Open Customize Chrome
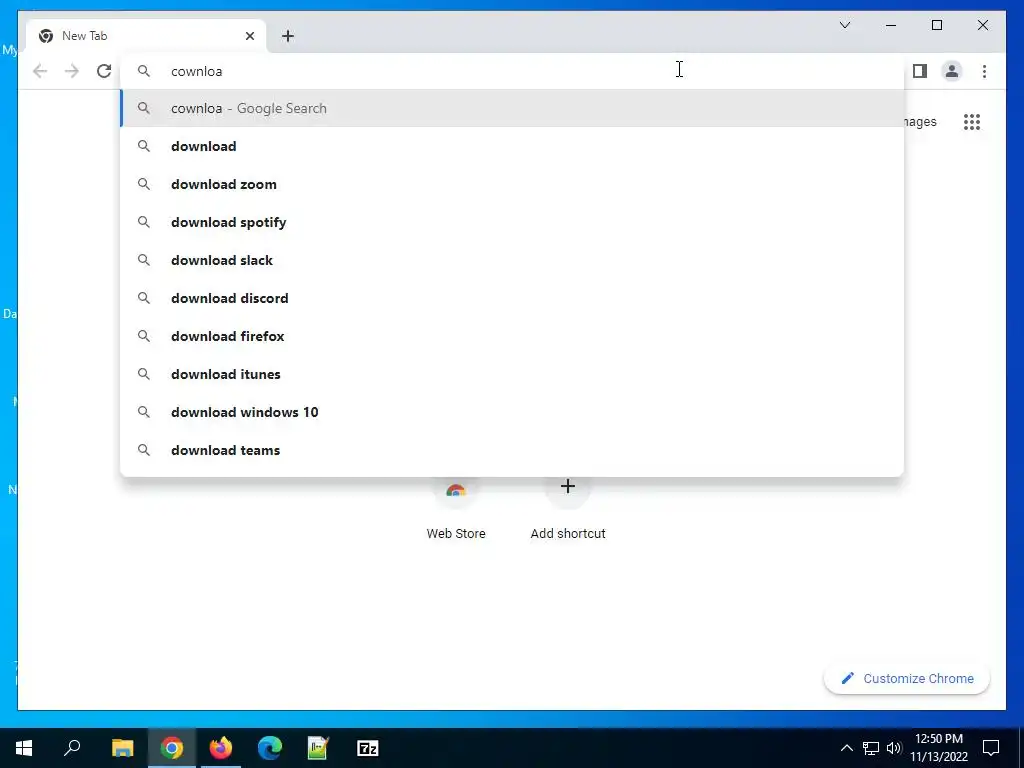The height and width of the screenshot is (768, 1024). tap(906, 679)
